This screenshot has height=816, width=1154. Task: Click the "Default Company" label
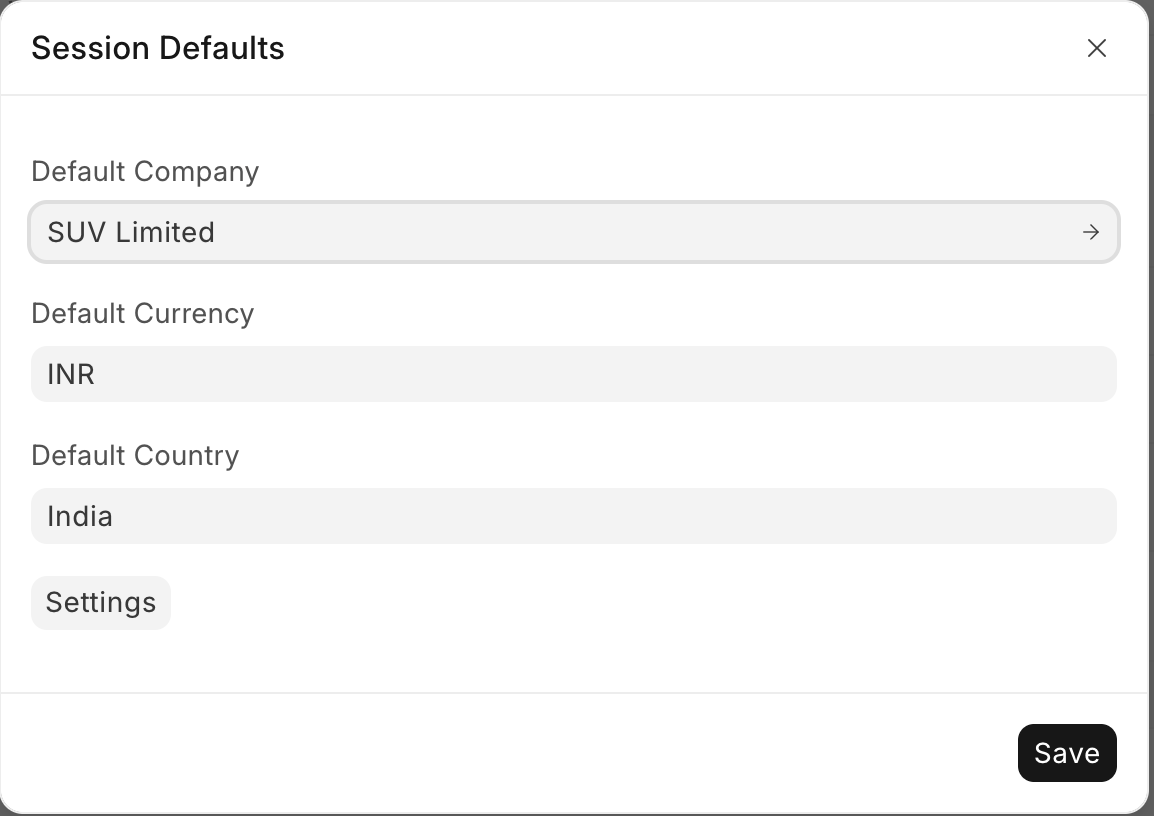pos(145,171)
